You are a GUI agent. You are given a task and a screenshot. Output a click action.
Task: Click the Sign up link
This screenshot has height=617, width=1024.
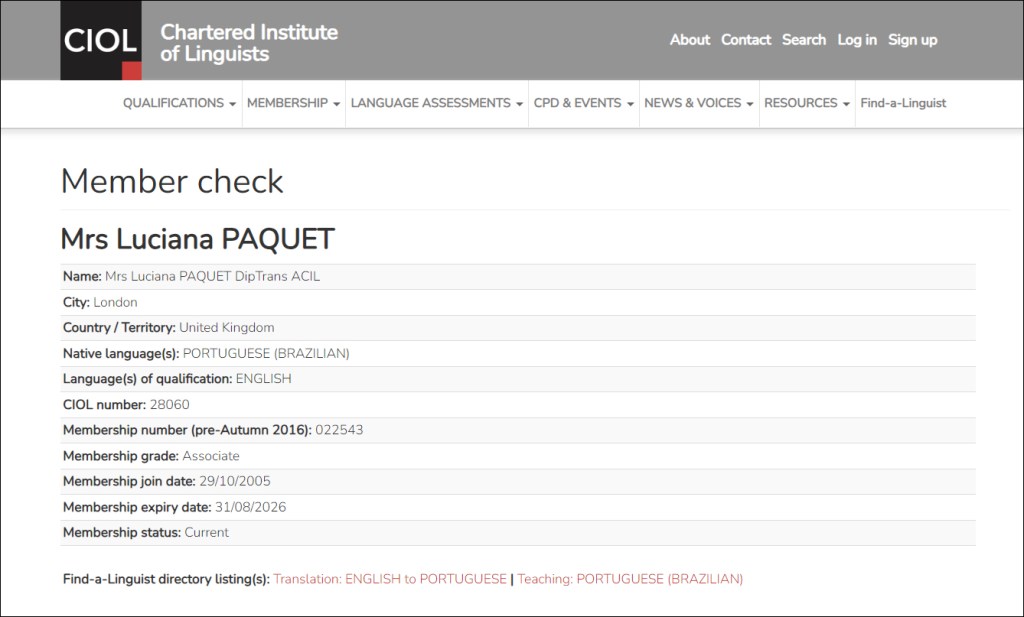pos(912,40)
